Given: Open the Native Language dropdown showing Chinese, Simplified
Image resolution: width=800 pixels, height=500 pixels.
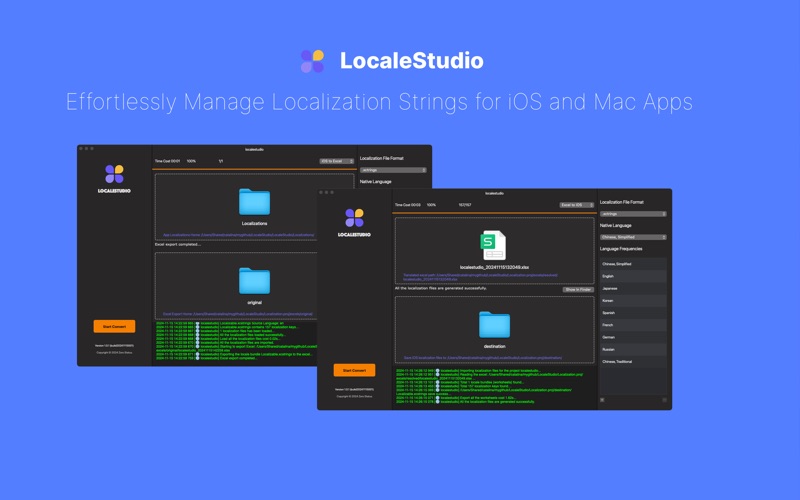Looking at the screenshot, I should tap(633, 237).
